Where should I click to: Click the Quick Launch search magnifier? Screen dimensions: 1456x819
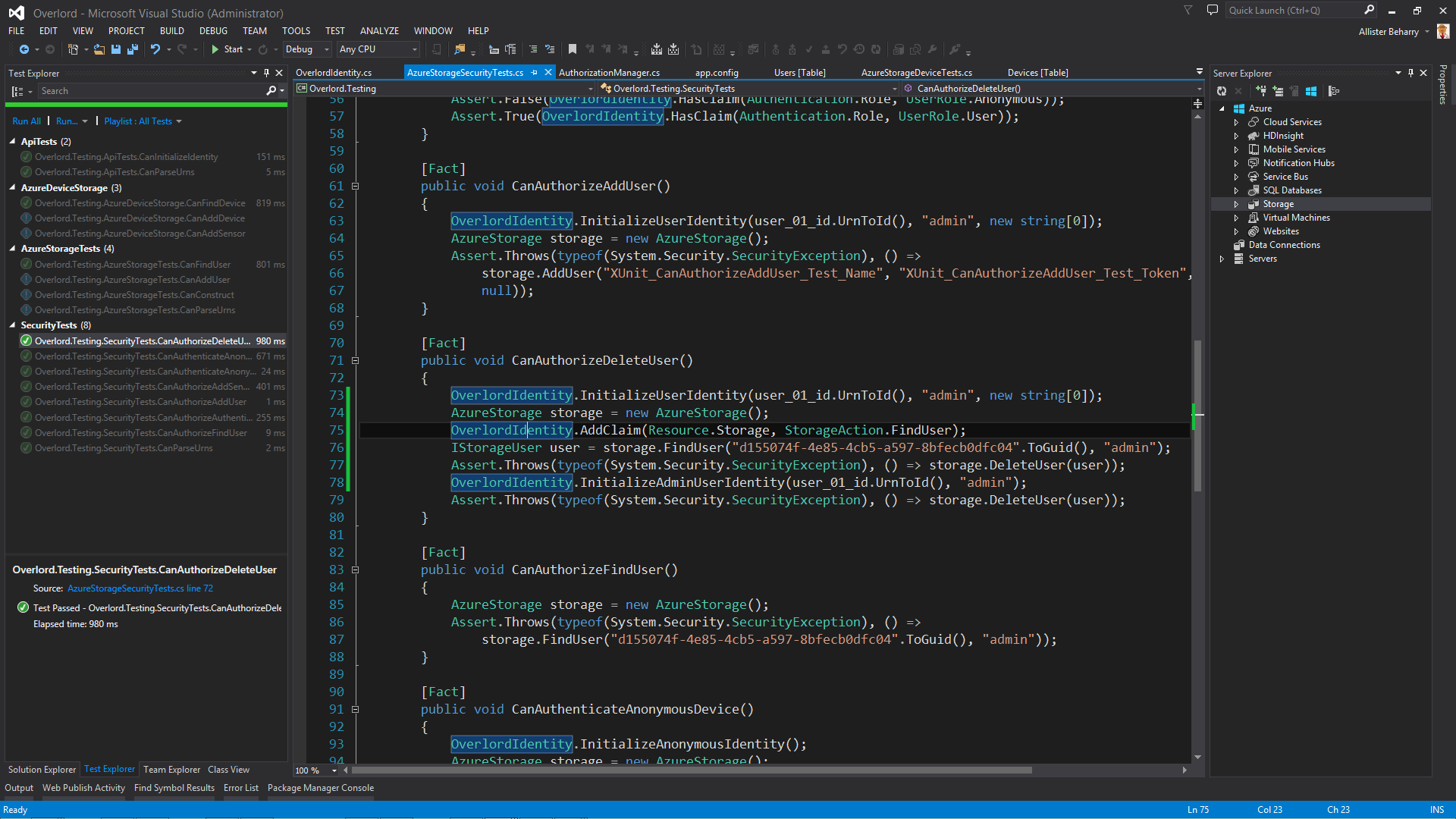click(x=1369, y=11)
